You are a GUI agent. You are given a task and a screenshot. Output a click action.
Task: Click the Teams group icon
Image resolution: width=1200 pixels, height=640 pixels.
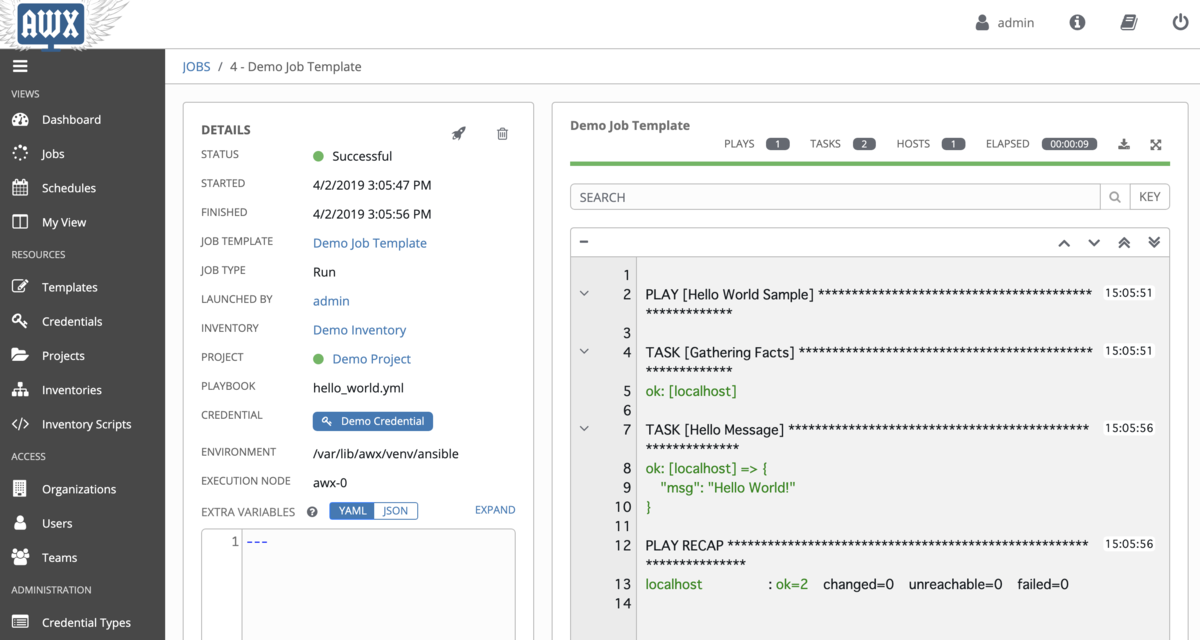point(20,557)
